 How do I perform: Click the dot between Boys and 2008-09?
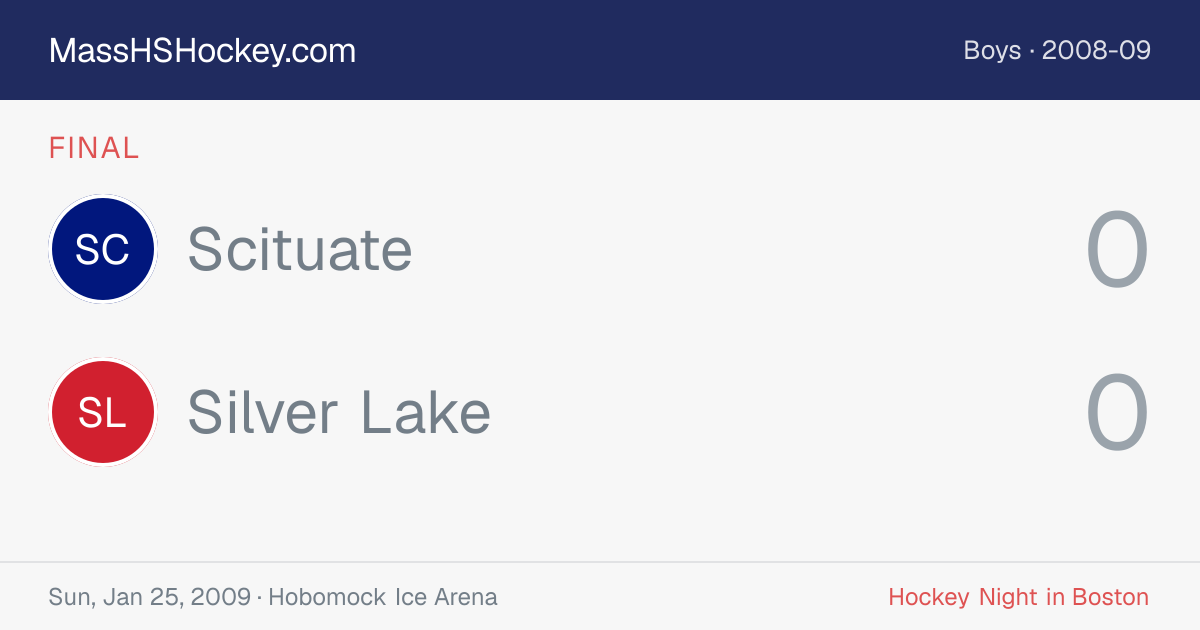pos(1032,51)
